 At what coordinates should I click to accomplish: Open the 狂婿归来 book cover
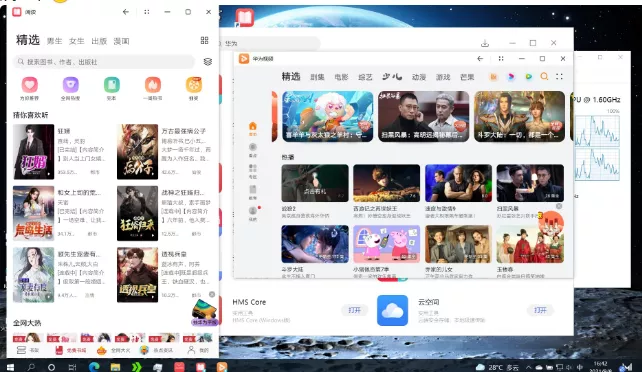pos(137,213)
